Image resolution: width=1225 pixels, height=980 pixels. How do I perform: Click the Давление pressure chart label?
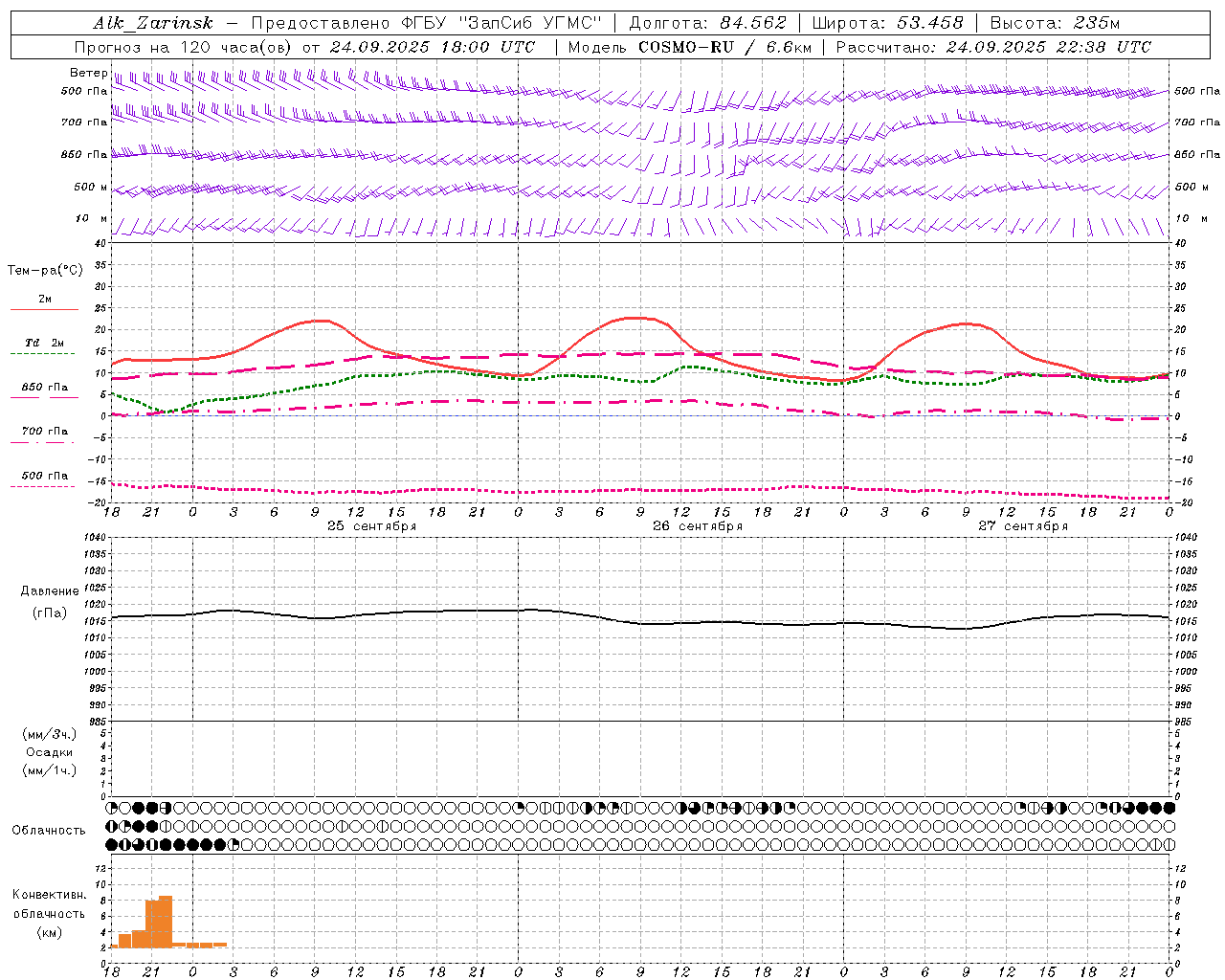tap(50, 591)
